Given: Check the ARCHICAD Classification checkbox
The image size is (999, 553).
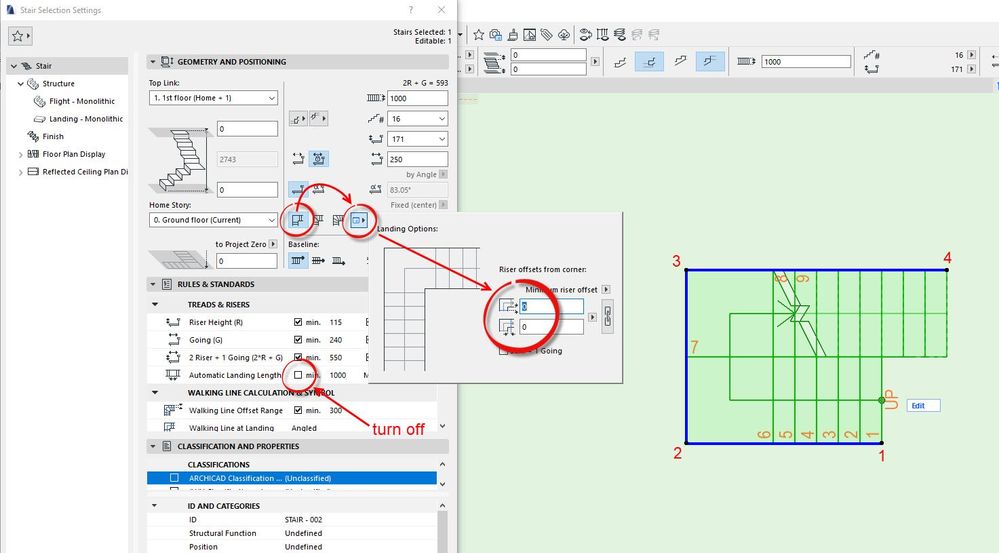Looking at the screenshot, I should [x=174, y=478].
